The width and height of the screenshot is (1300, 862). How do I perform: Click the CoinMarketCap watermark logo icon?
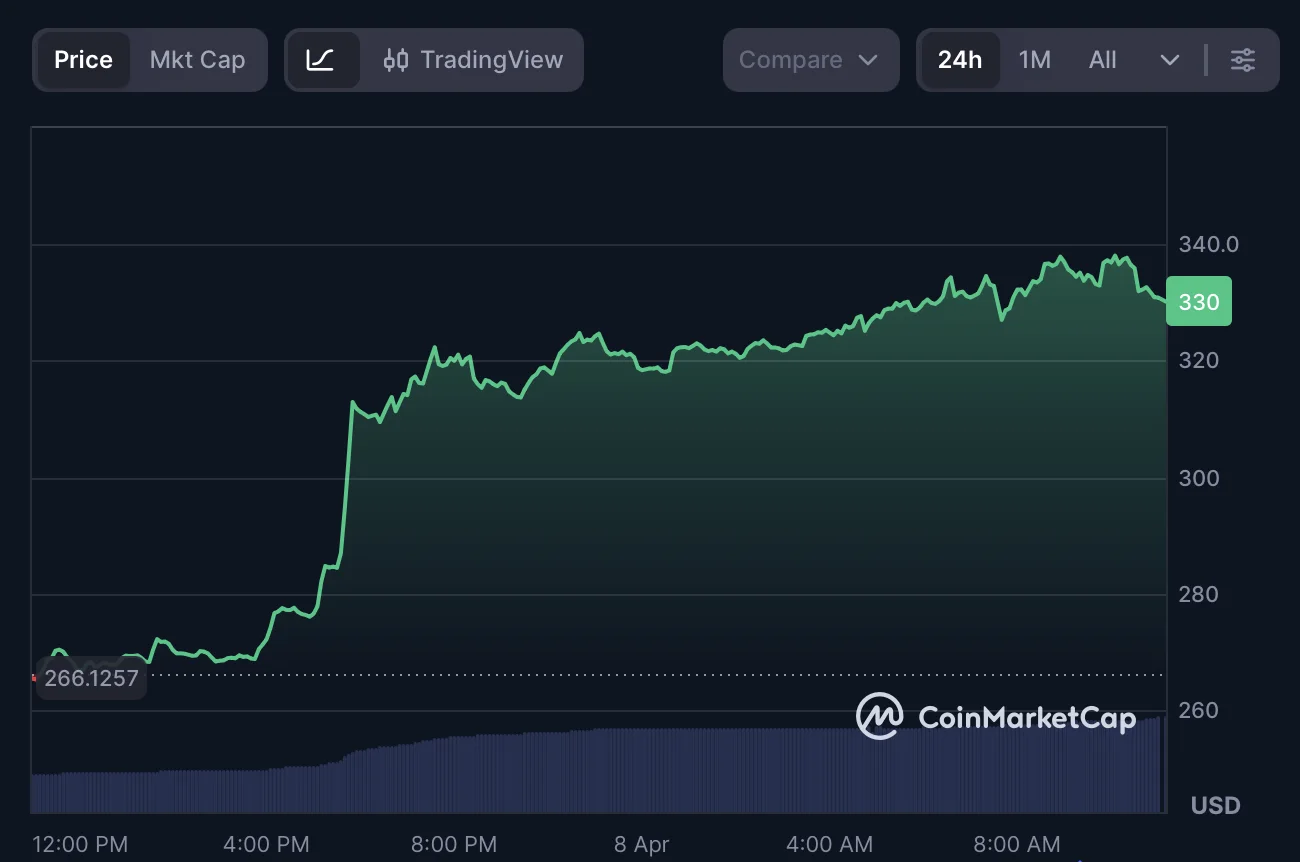(879, 716)
